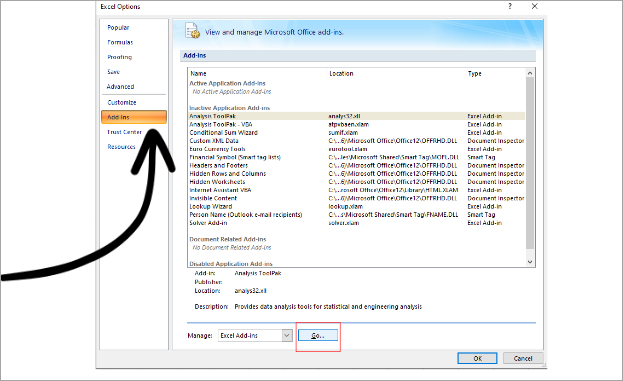
Task: Select the Headers and Footers row
Action: point(357,165)
